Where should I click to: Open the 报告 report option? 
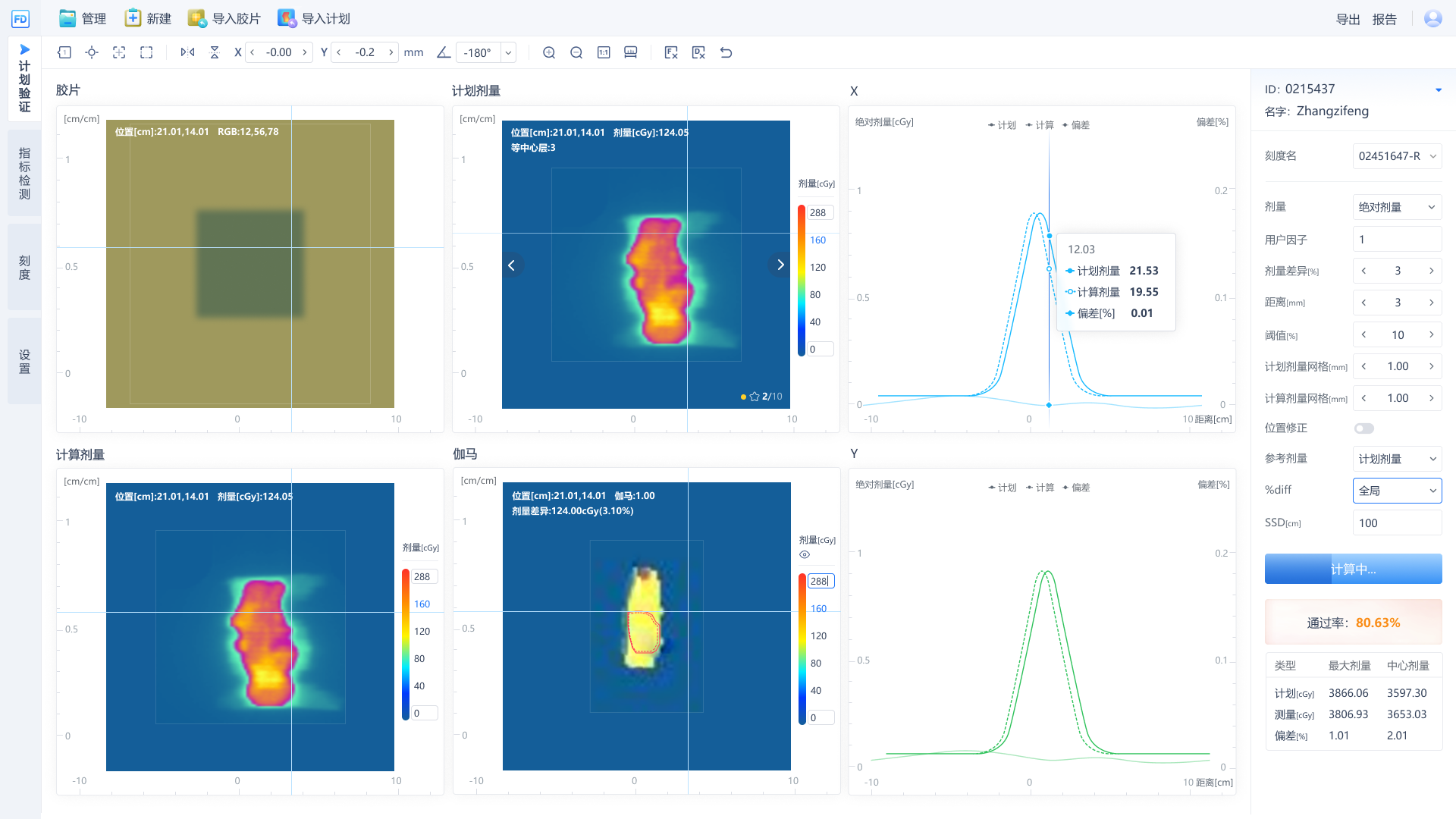(x=1385, y=19)
